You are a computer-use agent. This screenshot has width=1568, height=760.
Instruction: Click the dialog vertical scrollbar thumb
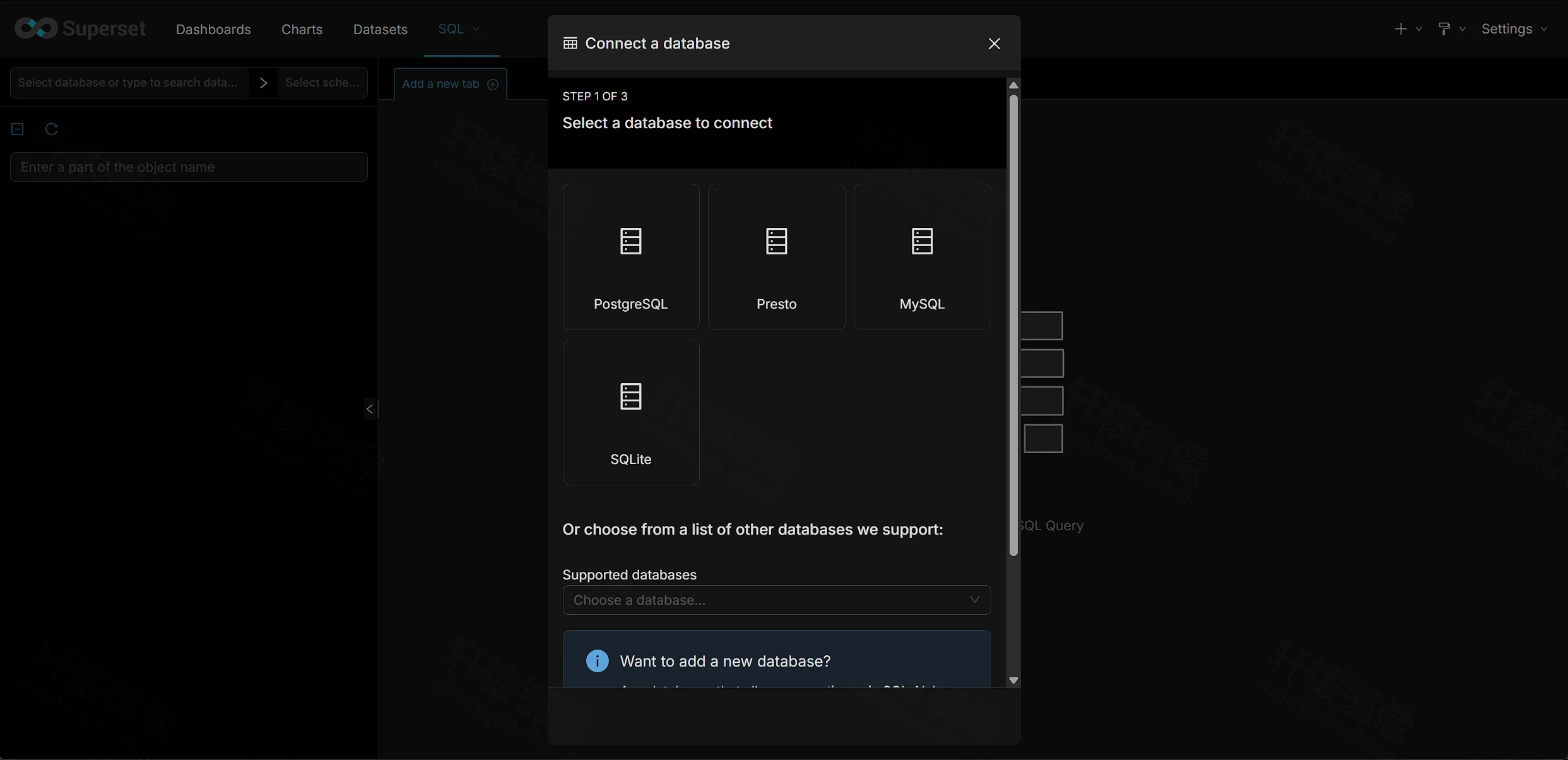(x=1013, y=325)
